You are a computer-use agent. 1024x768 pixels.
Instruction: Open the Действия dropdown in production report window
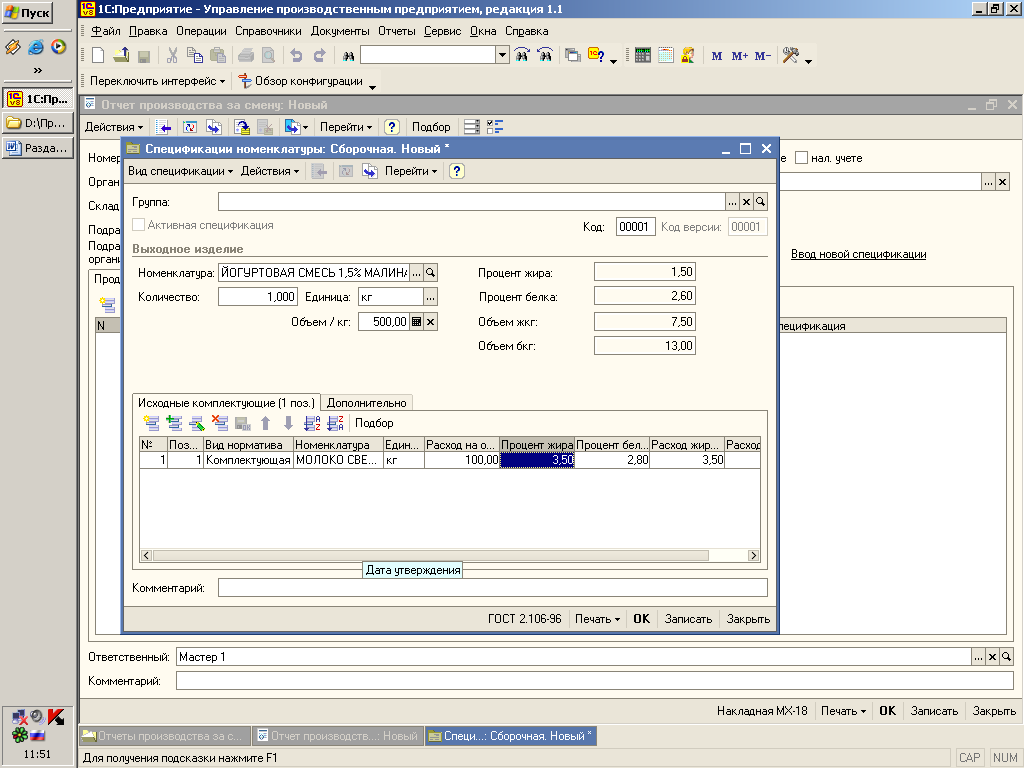(x=114, y=127)
